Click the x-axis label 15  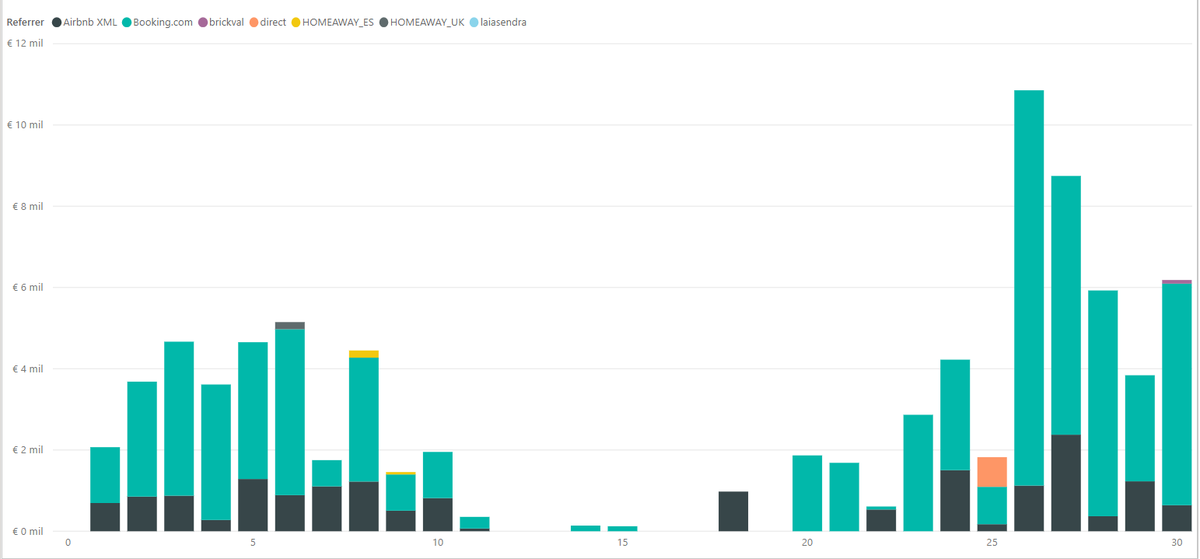pyautogui.click(x=622, y=543)
